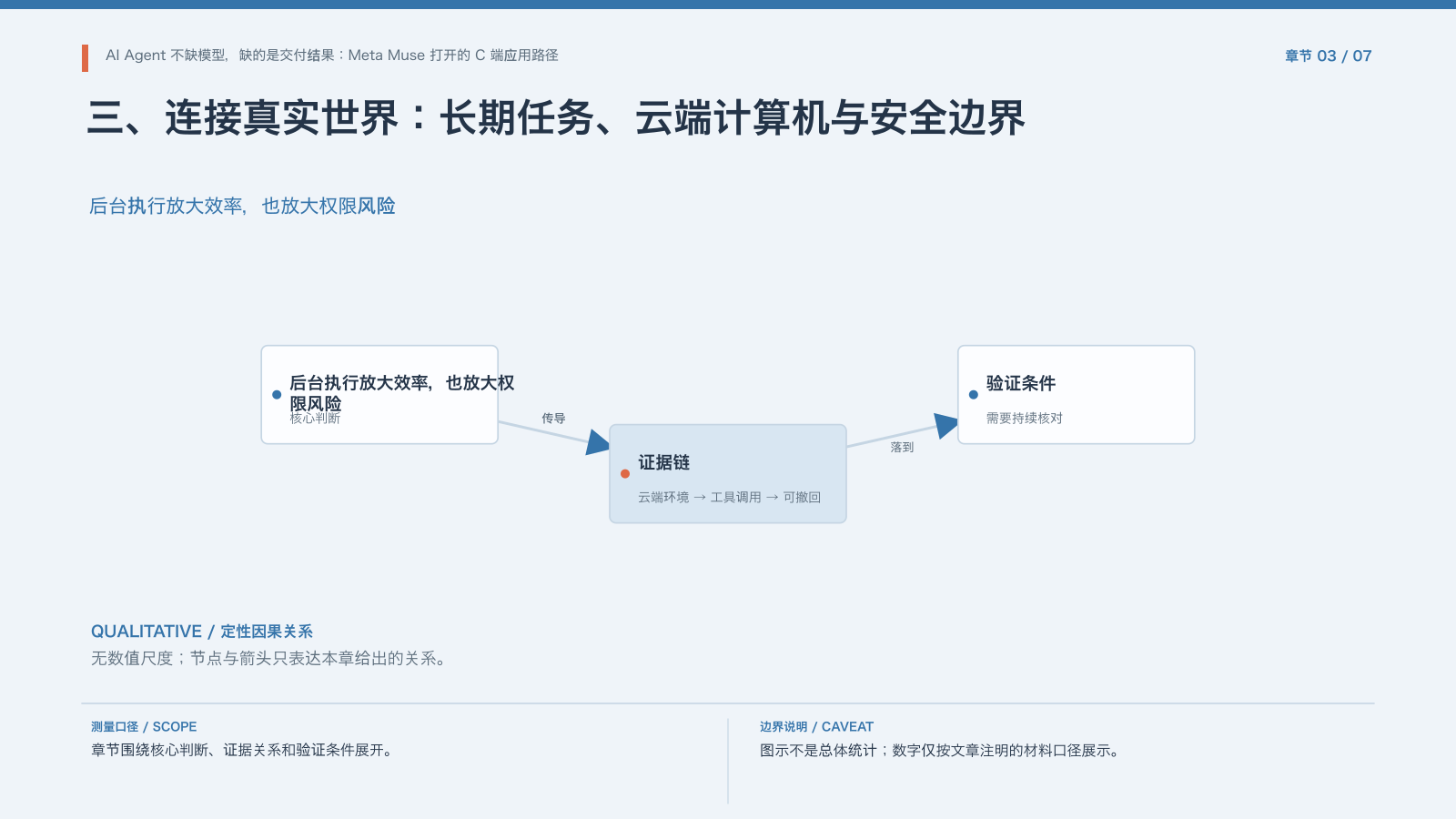Screen dimensions: 1456x819
Task: Select the "证据链" node heading
Action: pyautogui.click(x=663, y=463)
